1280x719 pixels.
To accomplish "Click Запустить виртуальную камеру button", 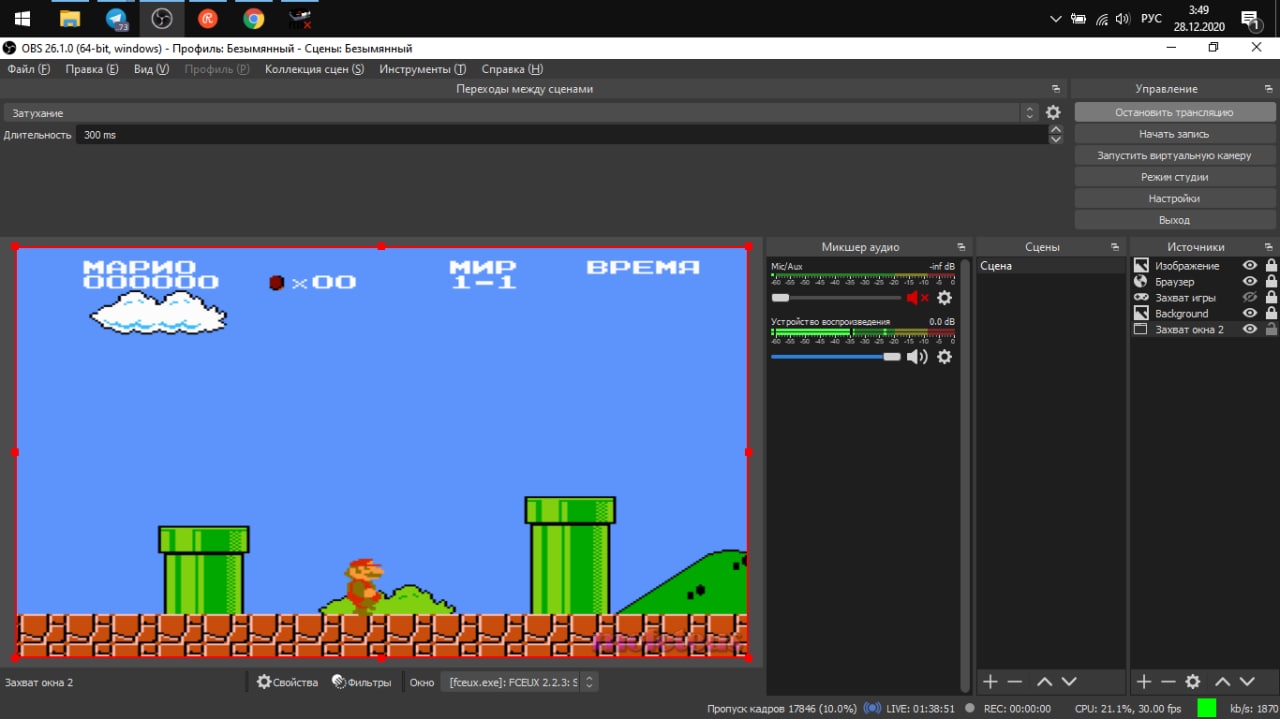I will pyautogui.click(x=1174, y=156).
